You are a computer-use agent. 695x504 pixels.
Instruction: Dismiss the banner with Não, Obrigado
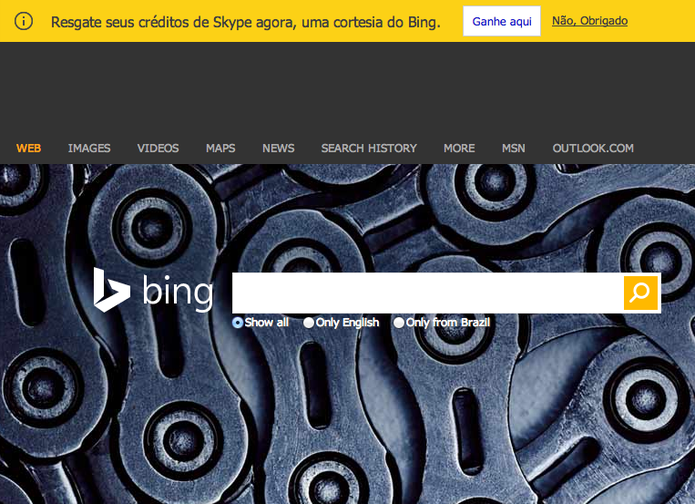[x=590, y=21]
